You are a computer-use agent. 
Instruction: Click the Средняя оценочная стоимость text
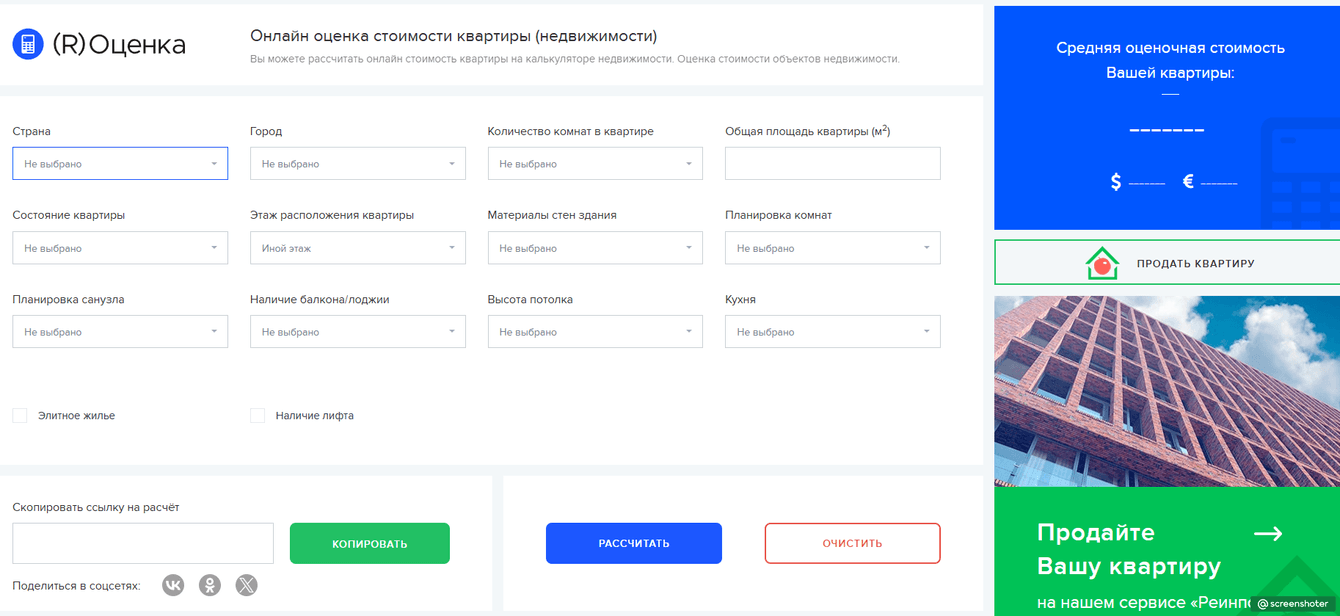pyautogui.click(x=1170, y=47)
